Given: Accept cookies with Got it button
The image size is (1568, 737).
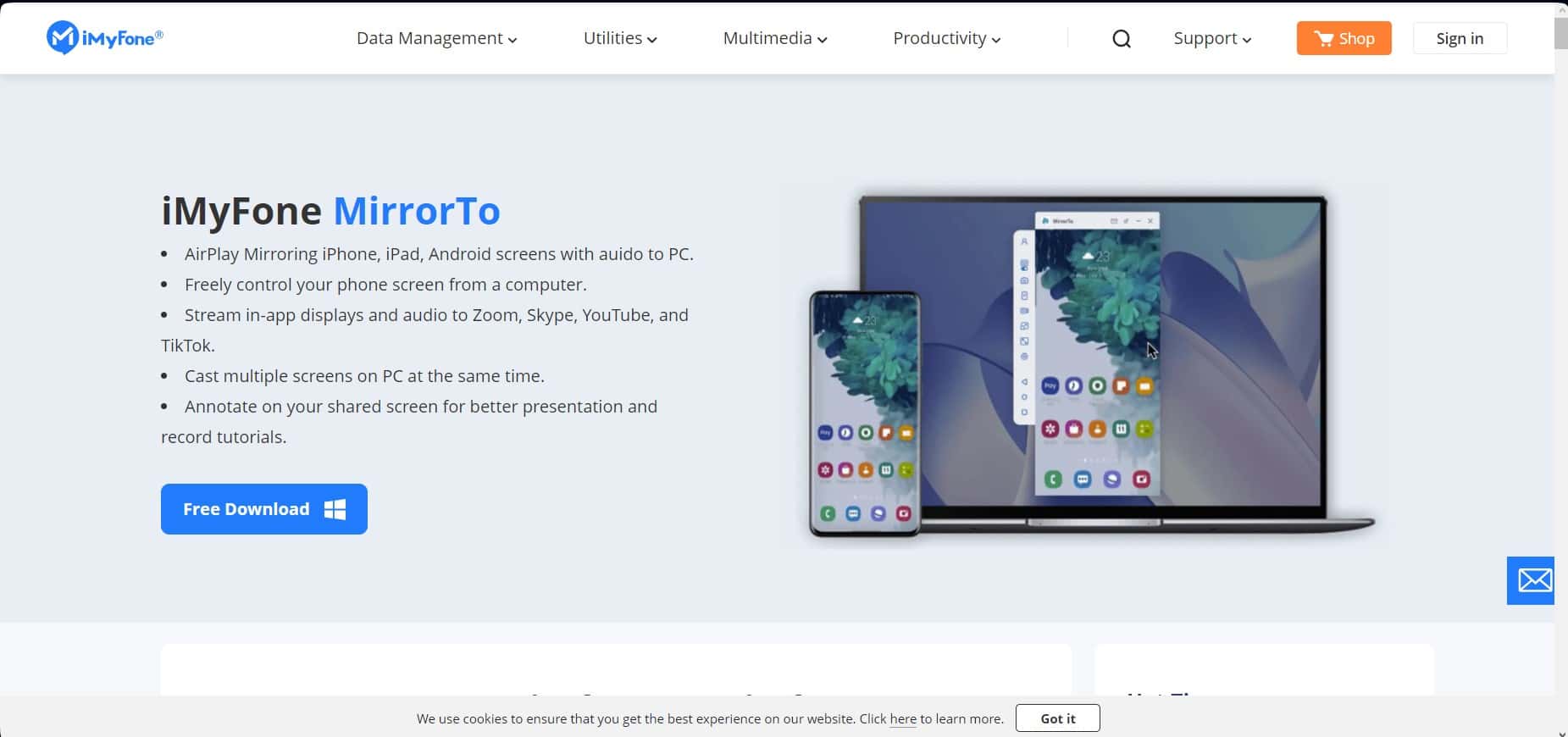Looking at the screenshot, I should 1057,718.
